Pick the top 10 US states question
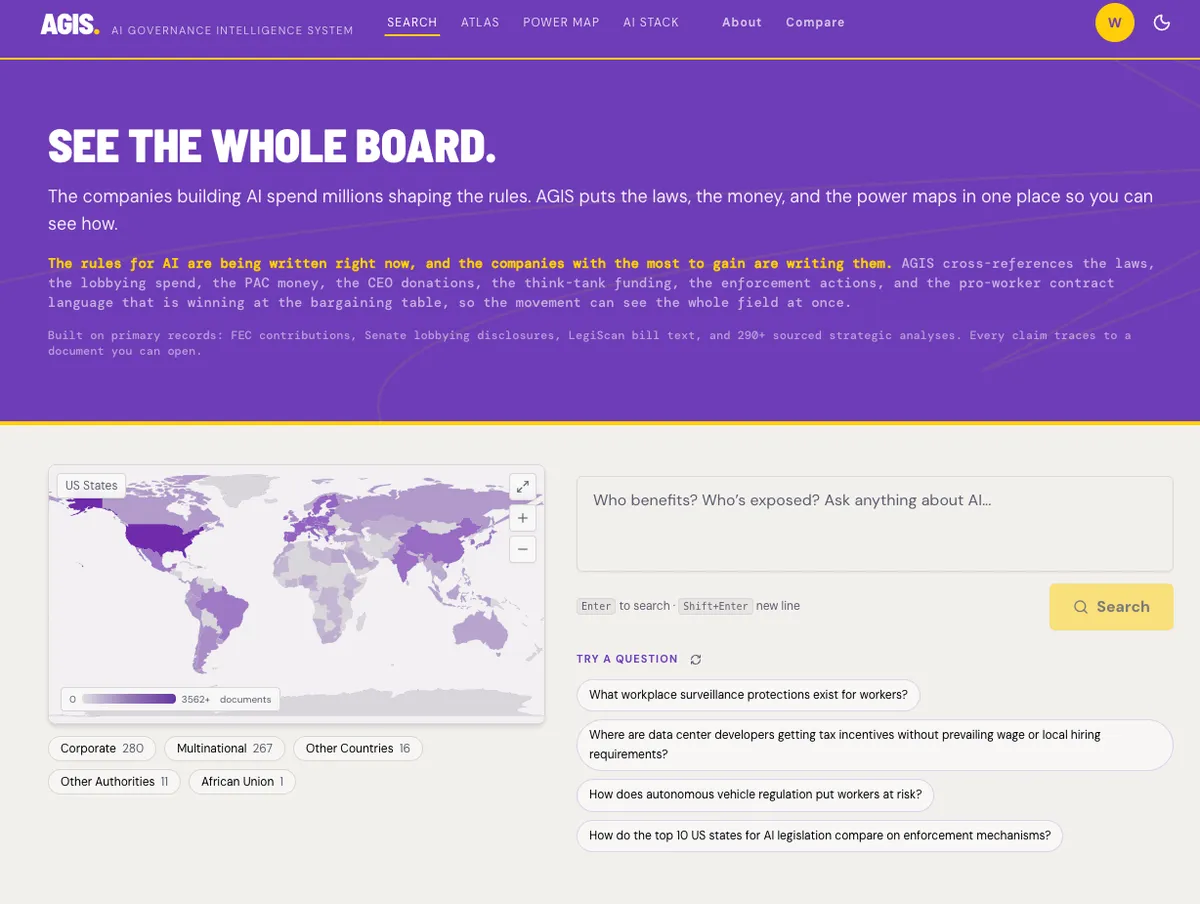 tap(820, 835)
